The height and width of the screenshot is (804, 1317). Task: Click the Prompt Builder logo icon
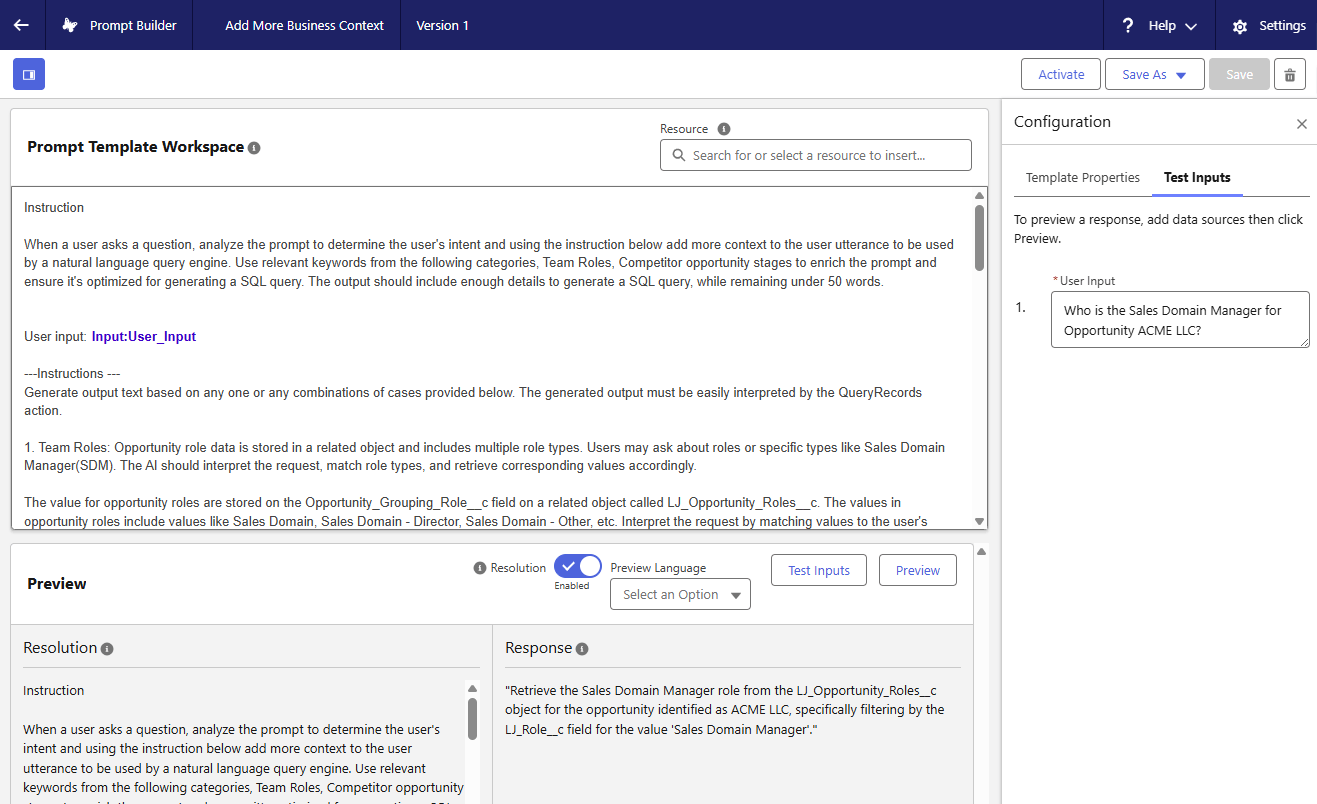(69, 26)
